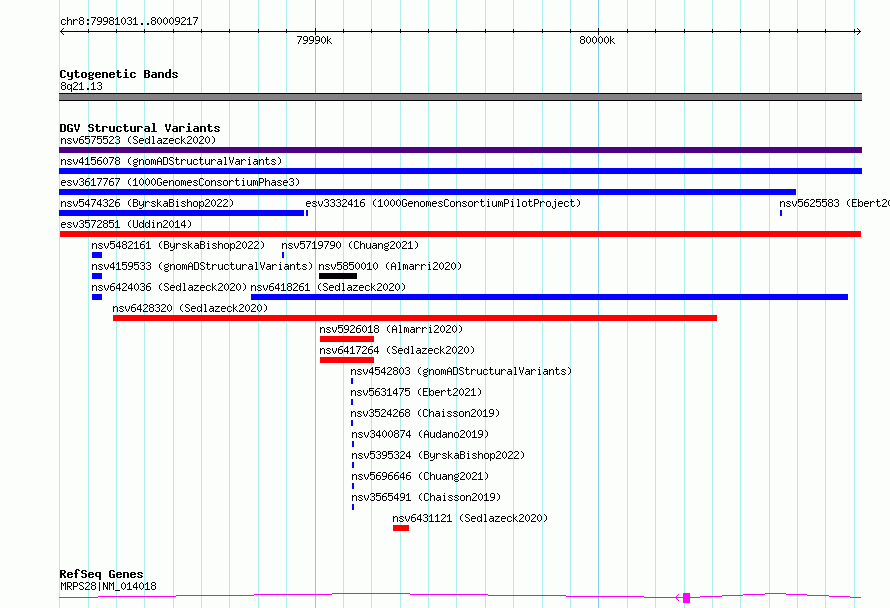Click the 80000k ruler tick label

(x=597, y=40)
